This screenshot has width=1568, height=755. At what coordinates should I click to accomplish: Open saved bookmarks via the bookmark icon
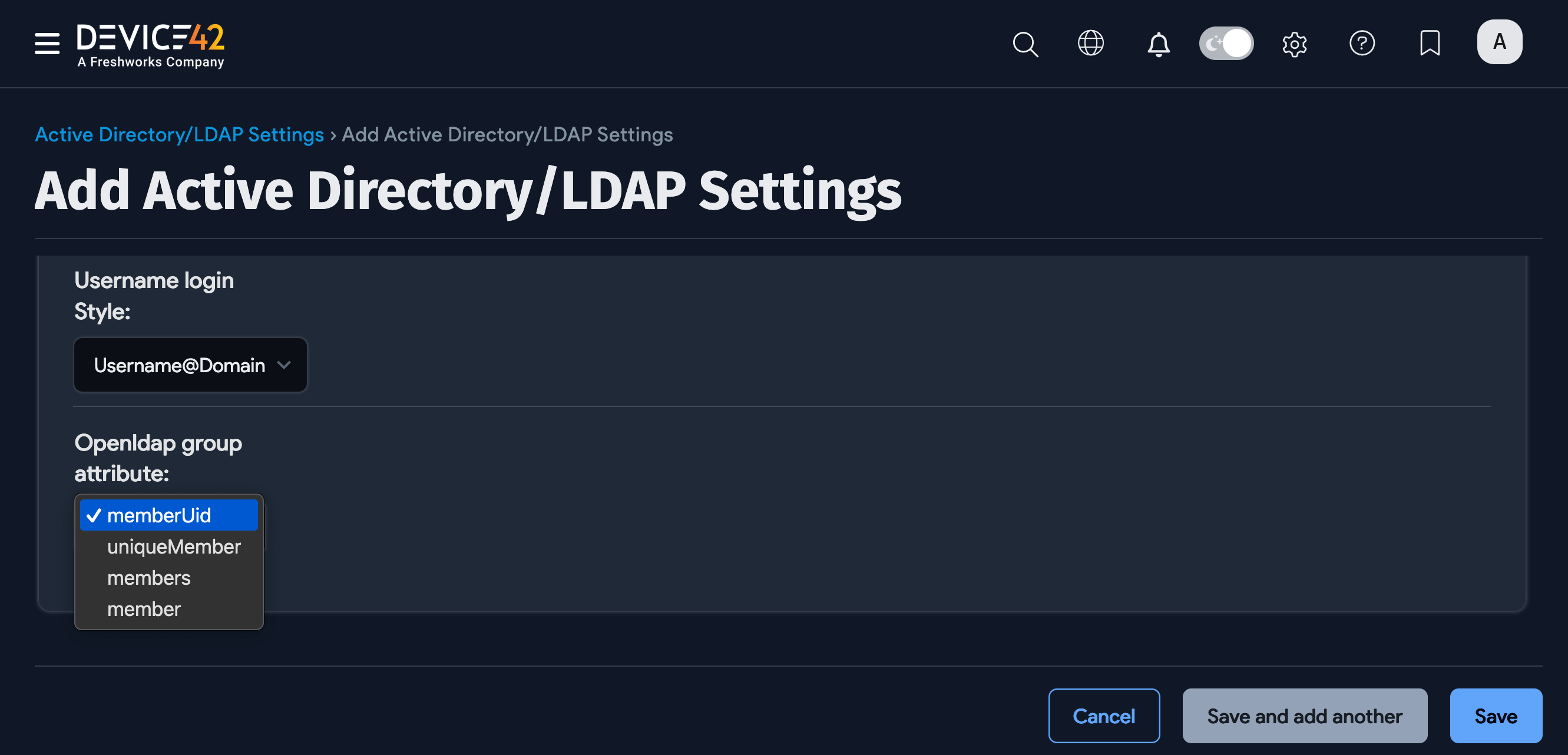tap(1429, 43)
